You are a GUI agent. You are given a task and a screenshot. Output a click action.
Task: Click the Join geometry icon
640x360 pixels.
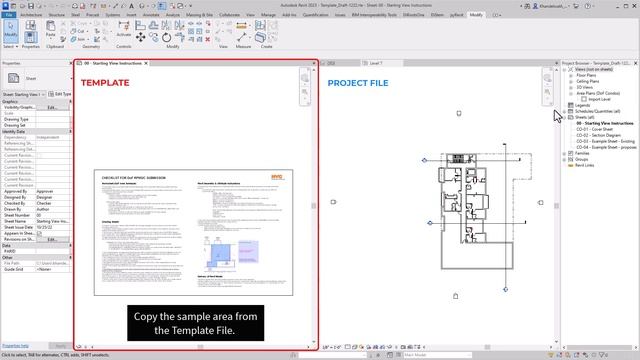click(73, 39)
